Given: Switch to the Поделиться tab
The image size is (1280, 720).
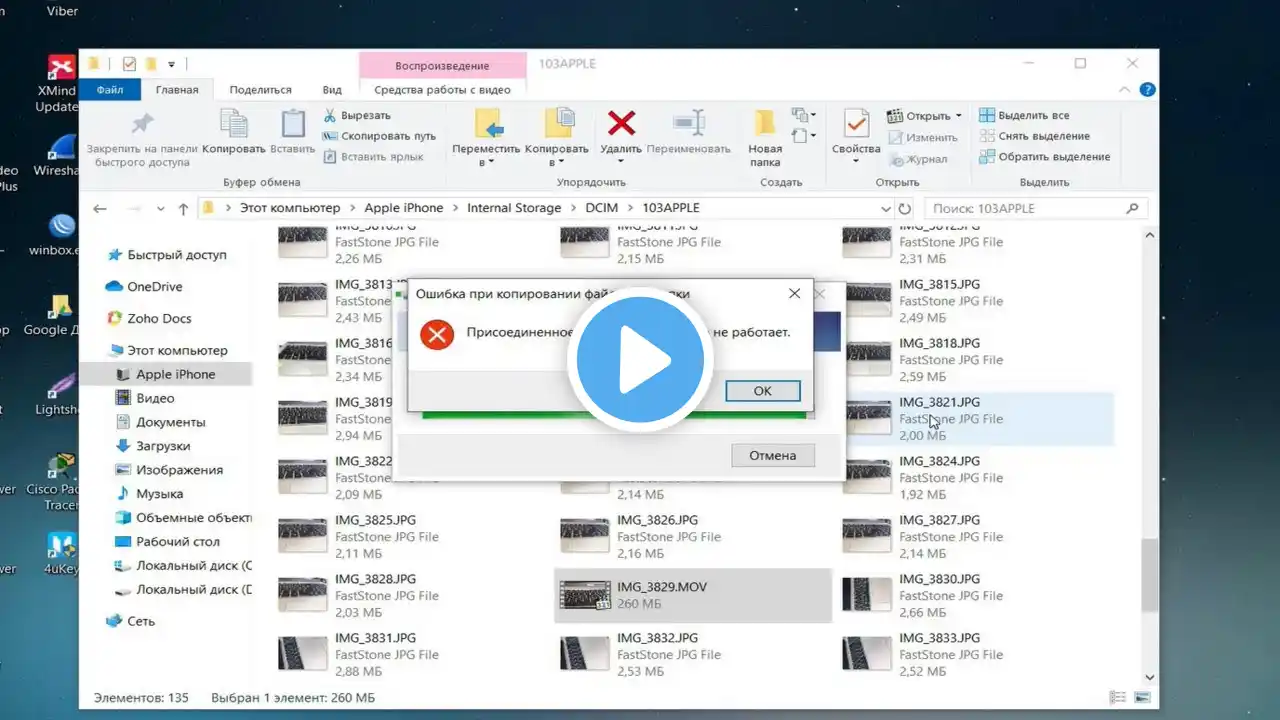Looking at the screenshot, I should click(260, 89).
